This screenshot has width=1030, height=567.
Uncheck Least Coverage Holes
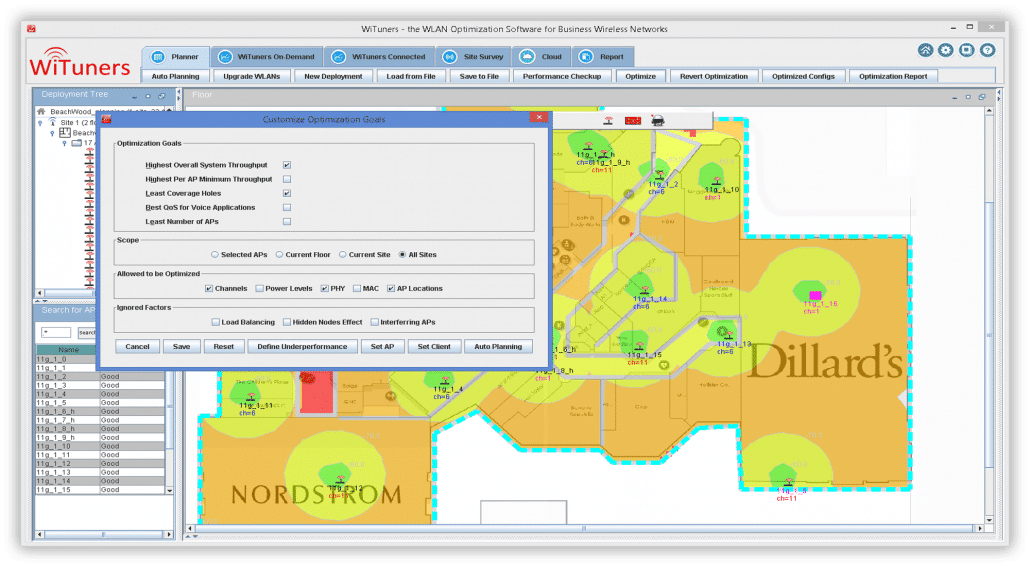[x=287, y=193]
